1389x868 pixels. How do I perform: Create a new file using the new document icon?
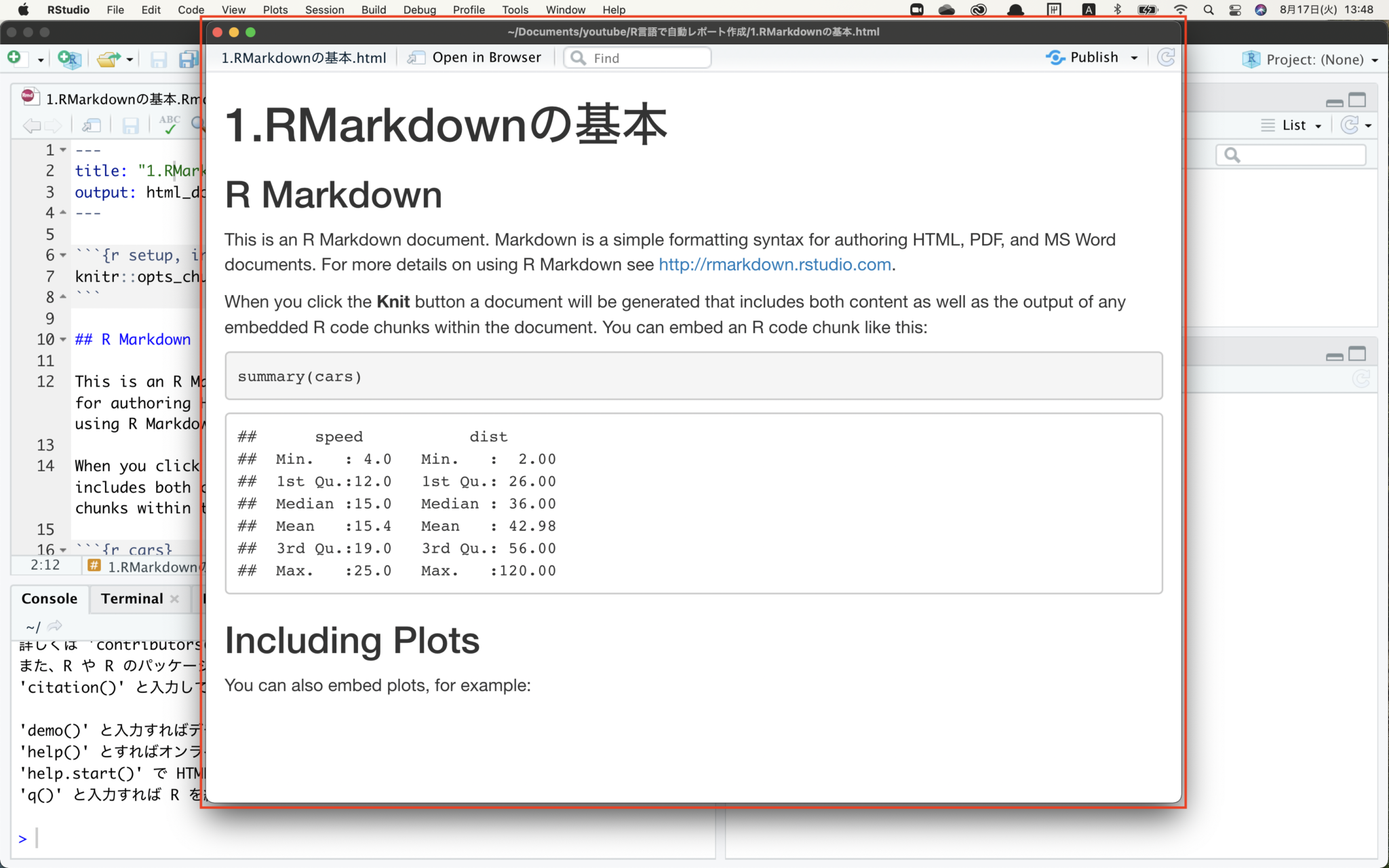16,58
